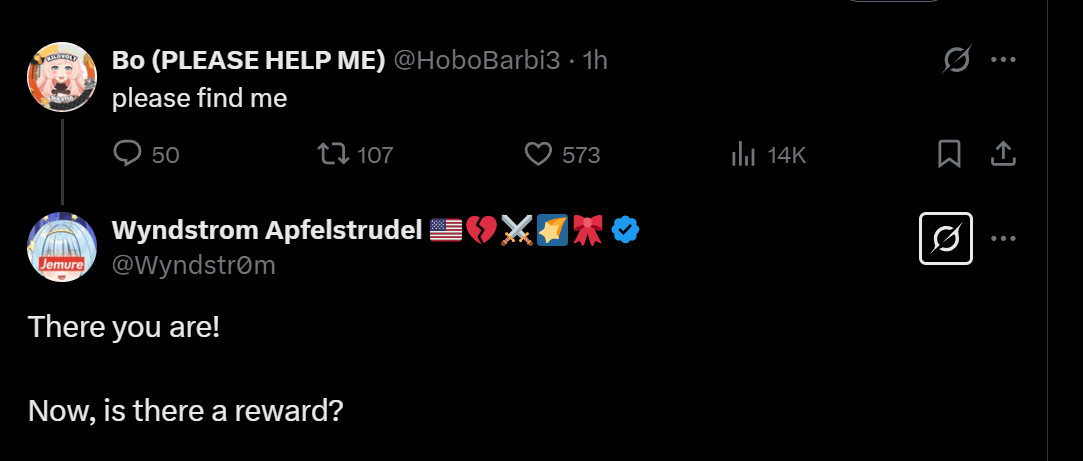
Task: Open Bo's profile picture avatar
Action: click(62, 77)
